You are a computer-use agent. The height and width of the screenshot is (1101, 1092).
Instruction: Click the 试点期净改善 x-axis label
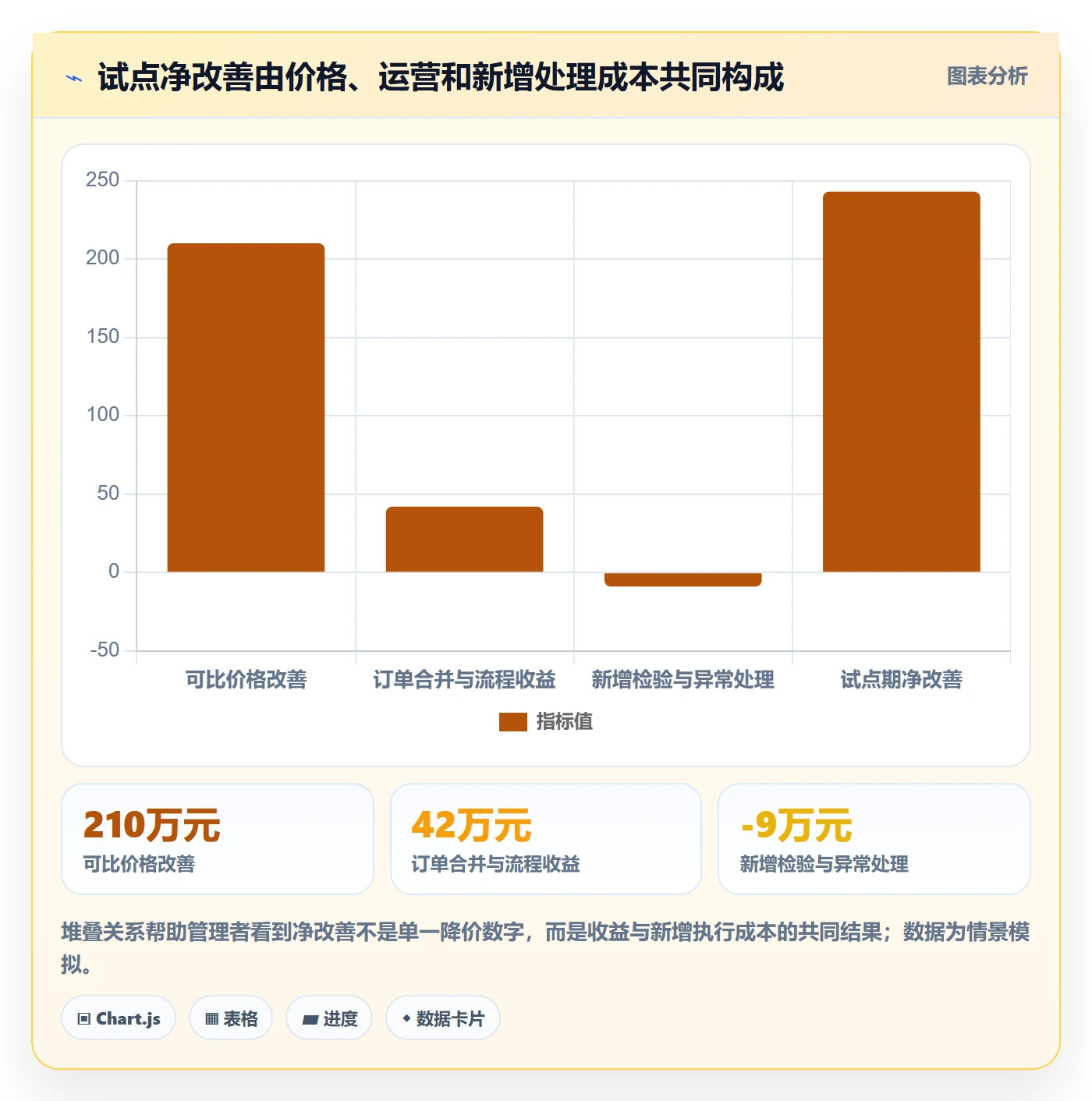click(x=901, y=680)
